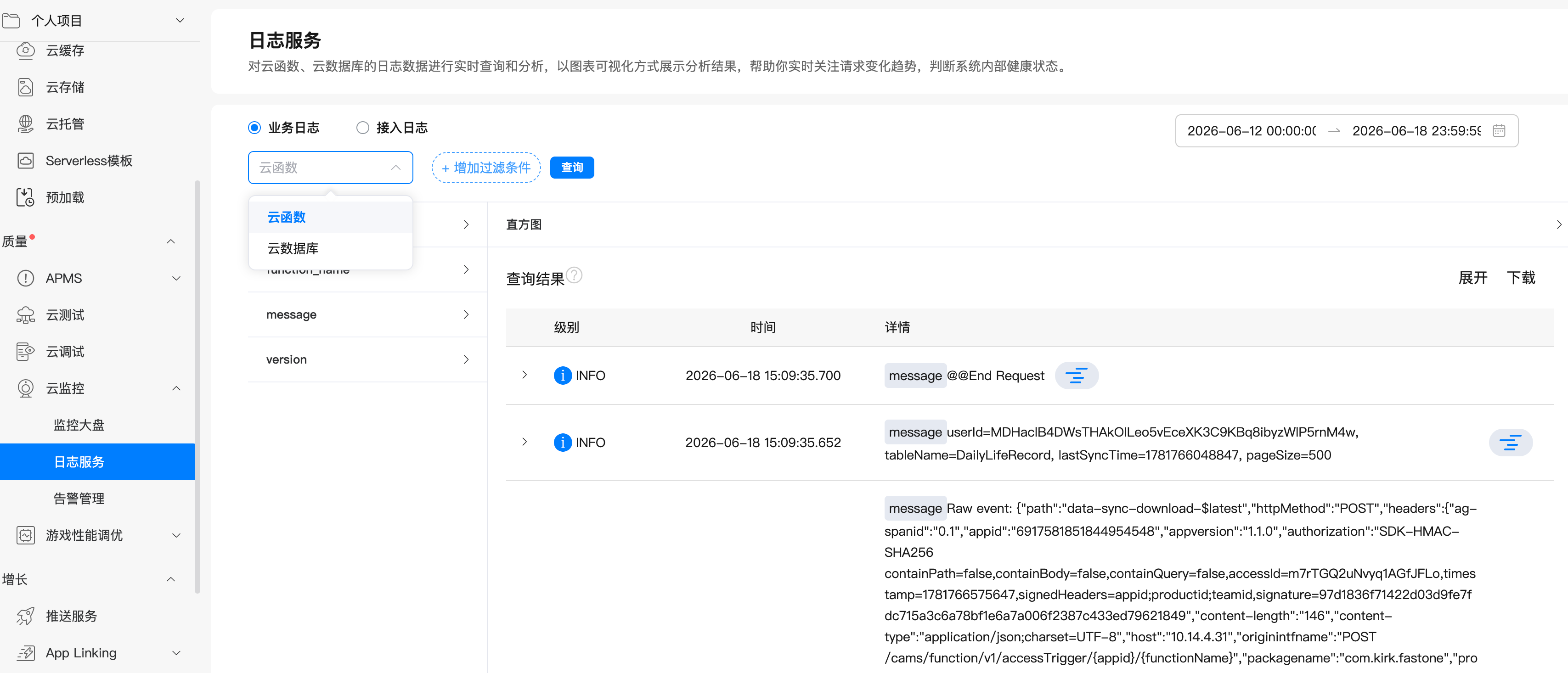Click the cloud cache icon
Image resolution: width=1568 pixels, height=673 pixels.
coord(25,50)
